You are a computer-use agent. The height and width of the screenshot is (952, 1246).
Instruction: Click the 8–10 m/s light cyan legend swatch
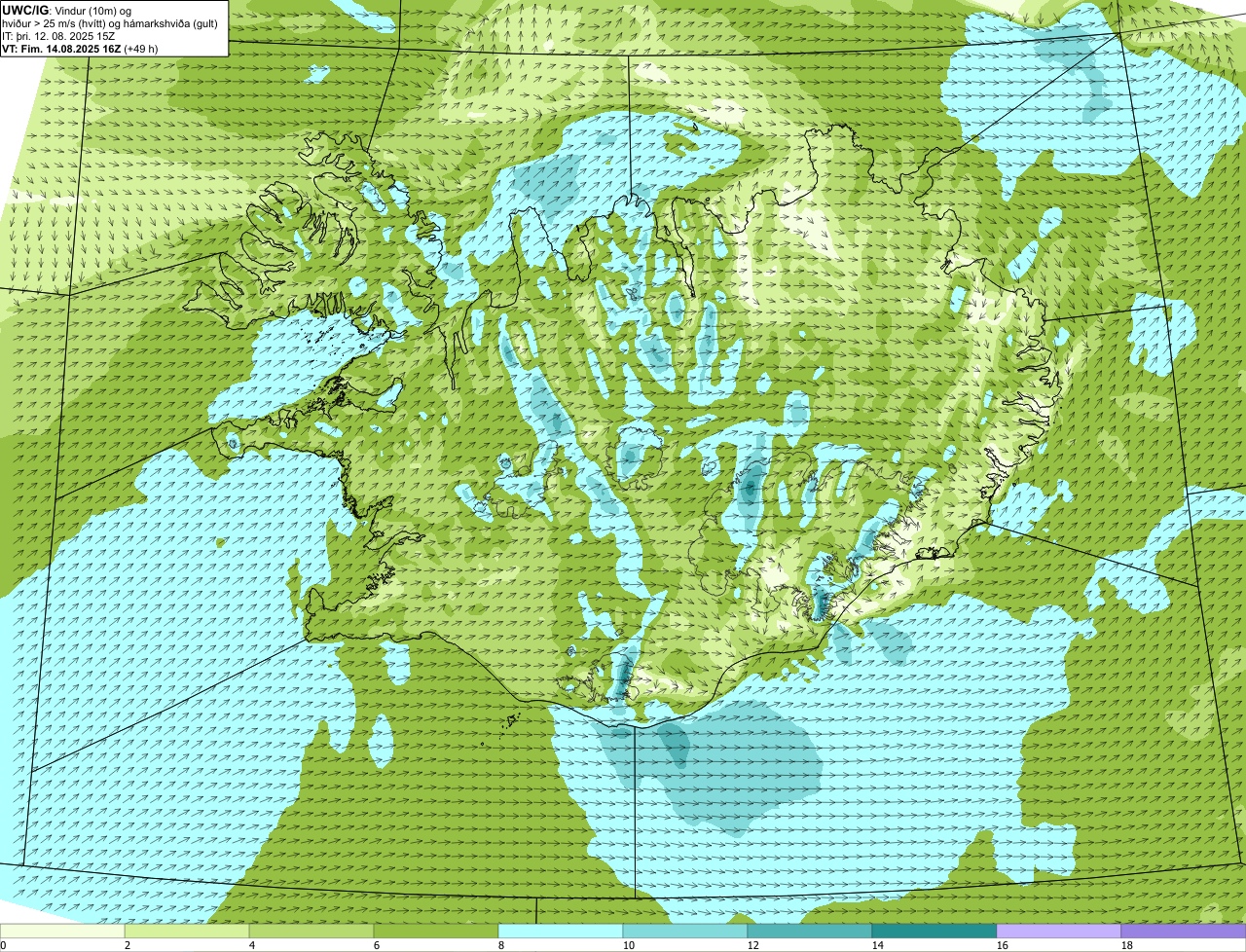tap(561, 932)
